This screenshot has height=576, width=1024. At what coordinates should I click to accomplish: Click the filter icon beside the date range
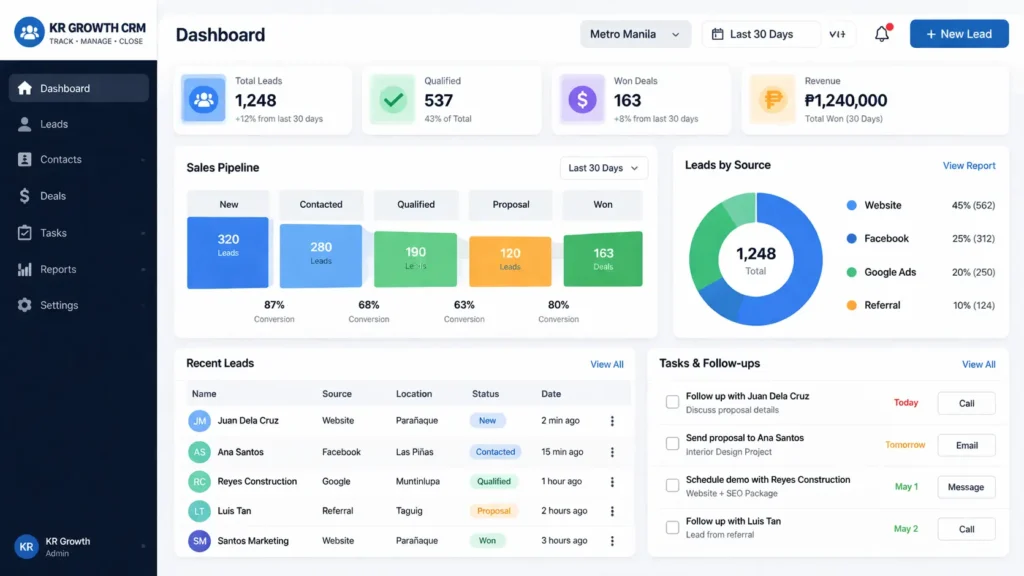839,33
